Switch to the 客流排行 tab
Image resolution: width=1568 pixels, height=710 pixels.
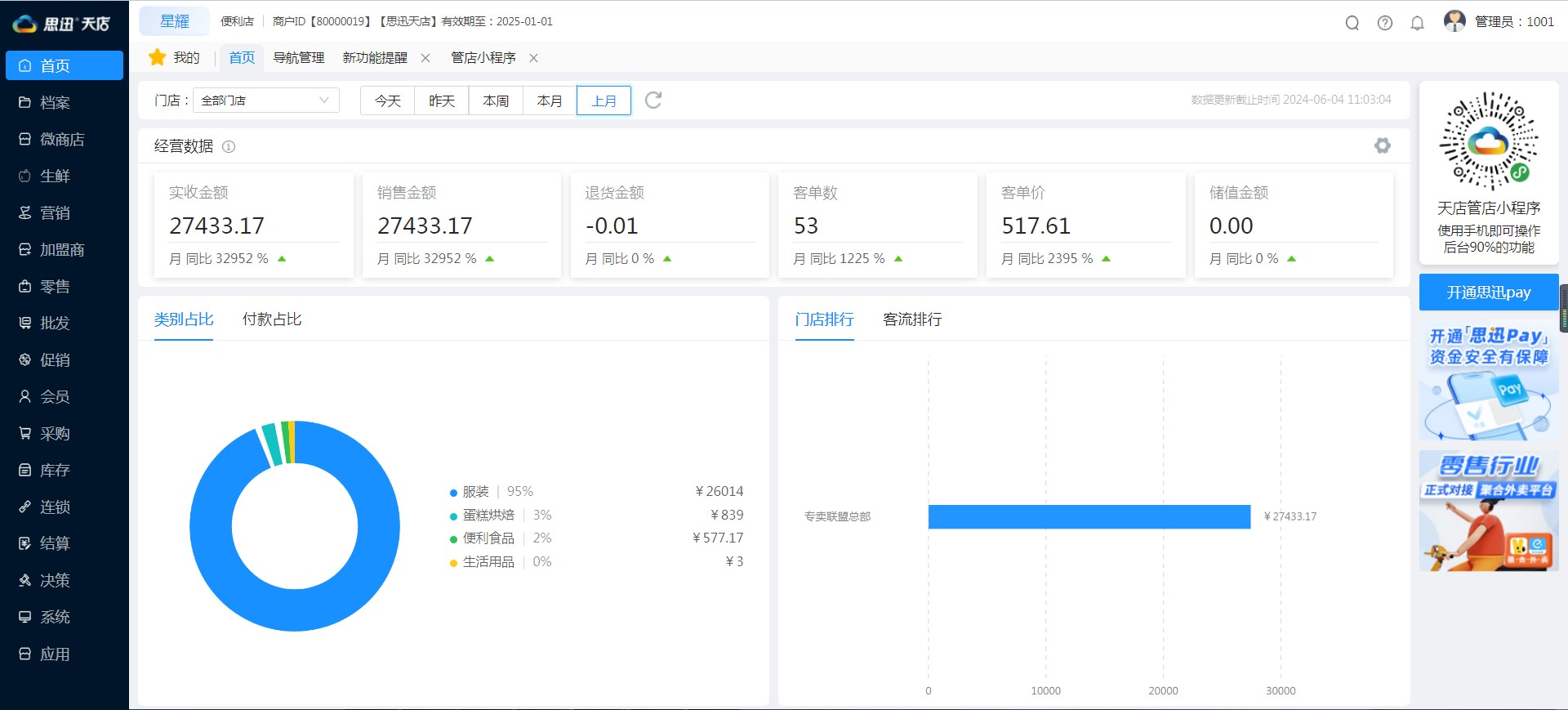click(912, 319)
